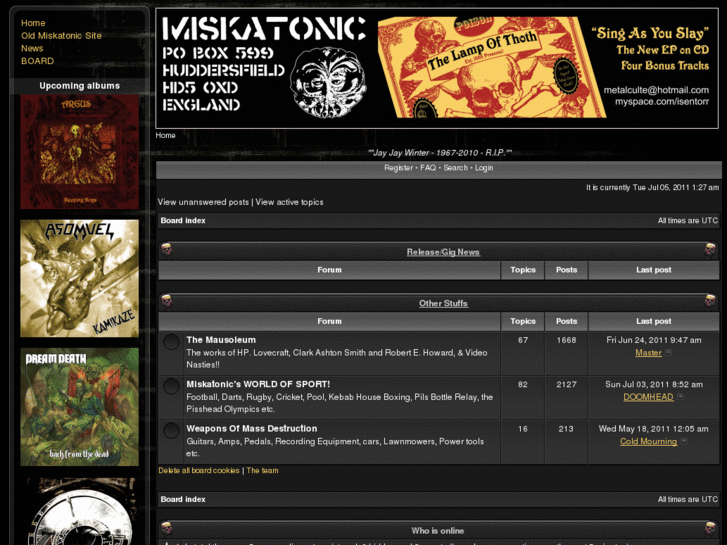This screenshot has height=545, width=727.
Task: Click the Miskatonic banner skull logo
Action: coord(328,82)
